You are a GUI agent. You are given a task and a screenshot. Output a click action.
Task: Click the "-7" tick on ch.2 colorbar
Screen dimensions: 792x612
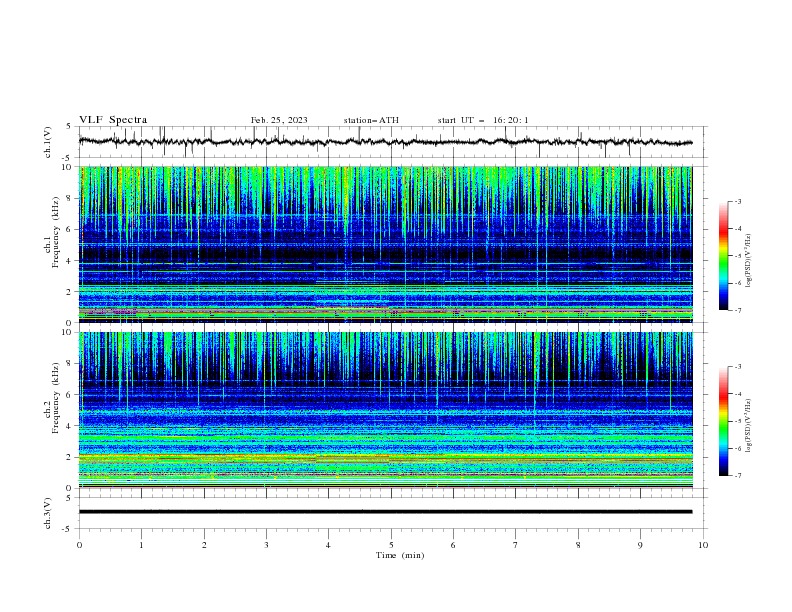pos(737,476)
